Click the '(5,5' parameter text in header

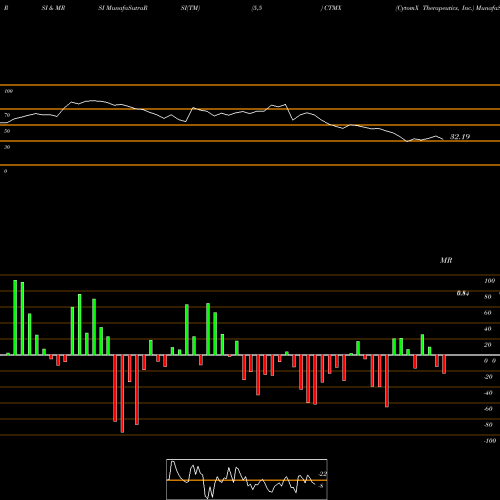click(x=257, y=8)
